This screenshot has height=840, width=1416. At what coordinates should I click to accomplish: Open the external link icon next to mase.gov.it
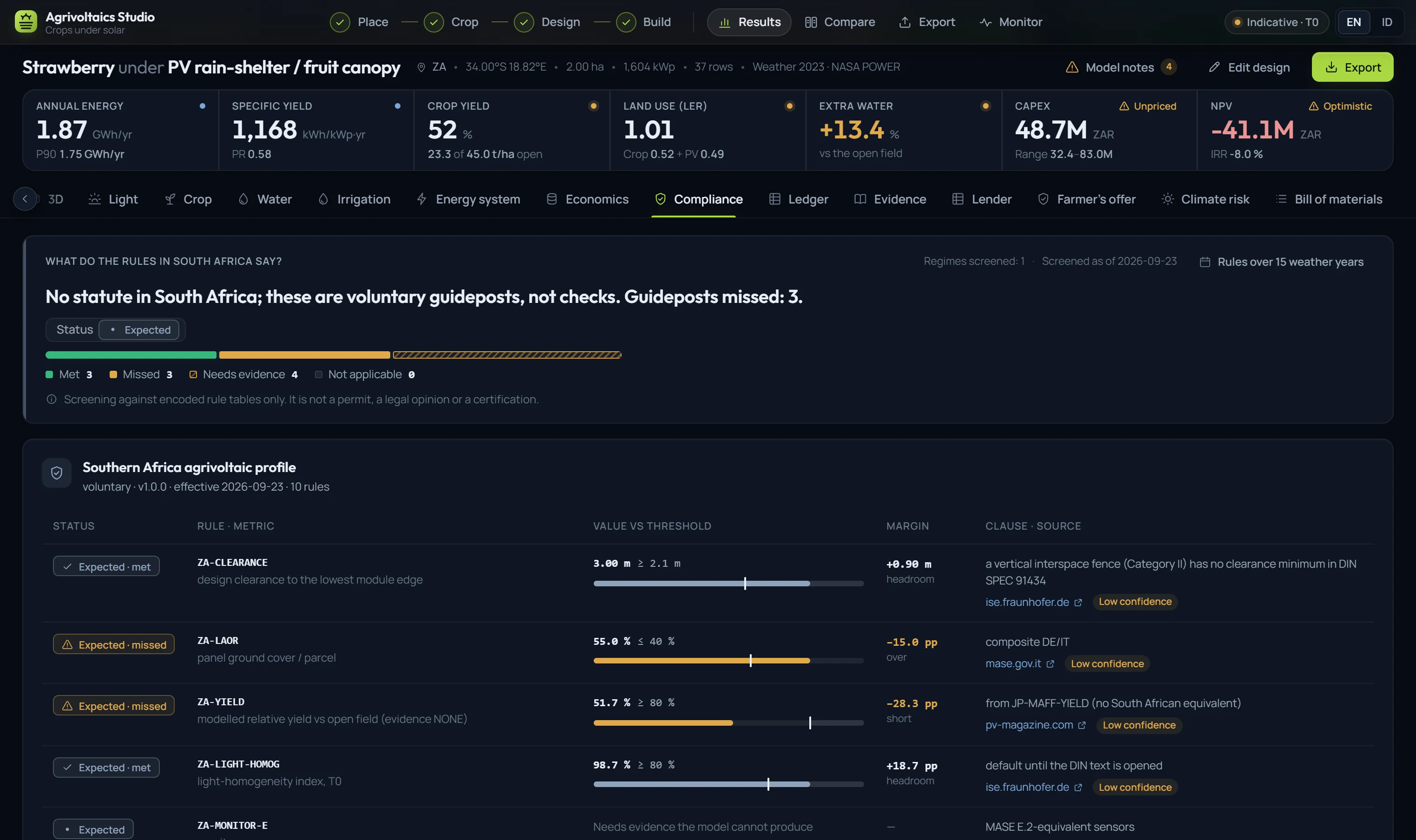(x=1050, y=664)
